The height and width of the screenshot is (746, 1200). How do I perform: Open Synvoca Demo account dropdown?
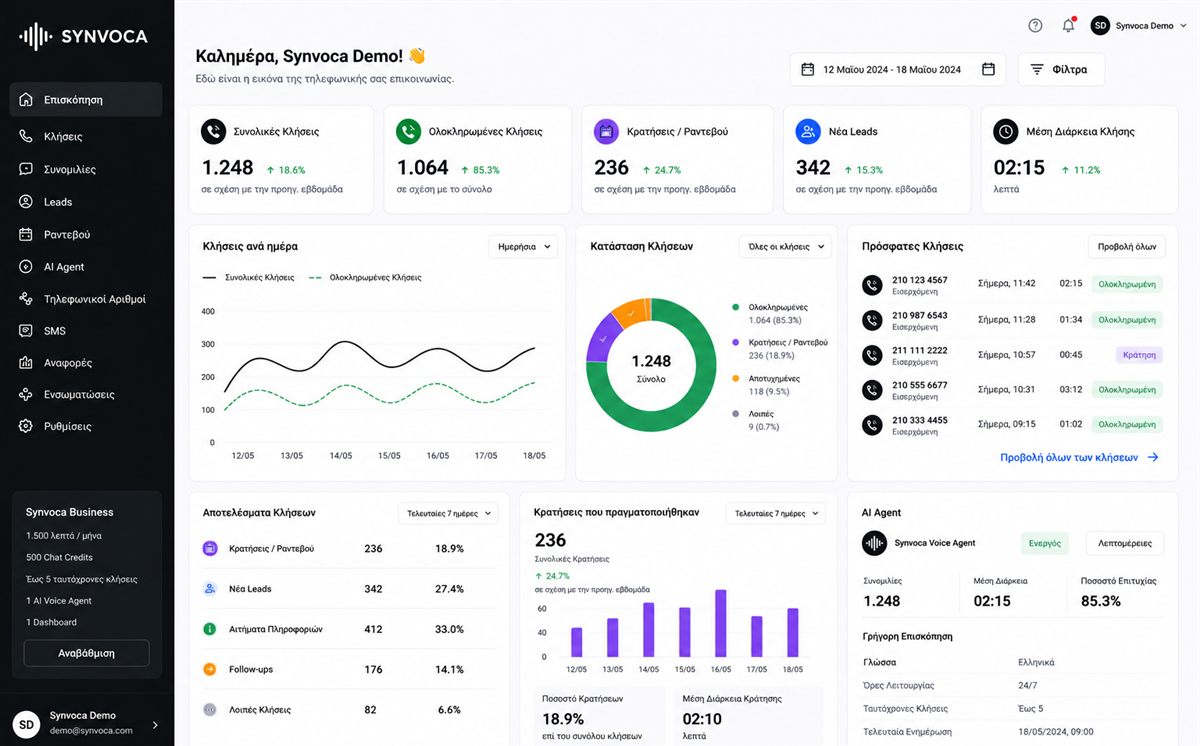(1138, 25)
